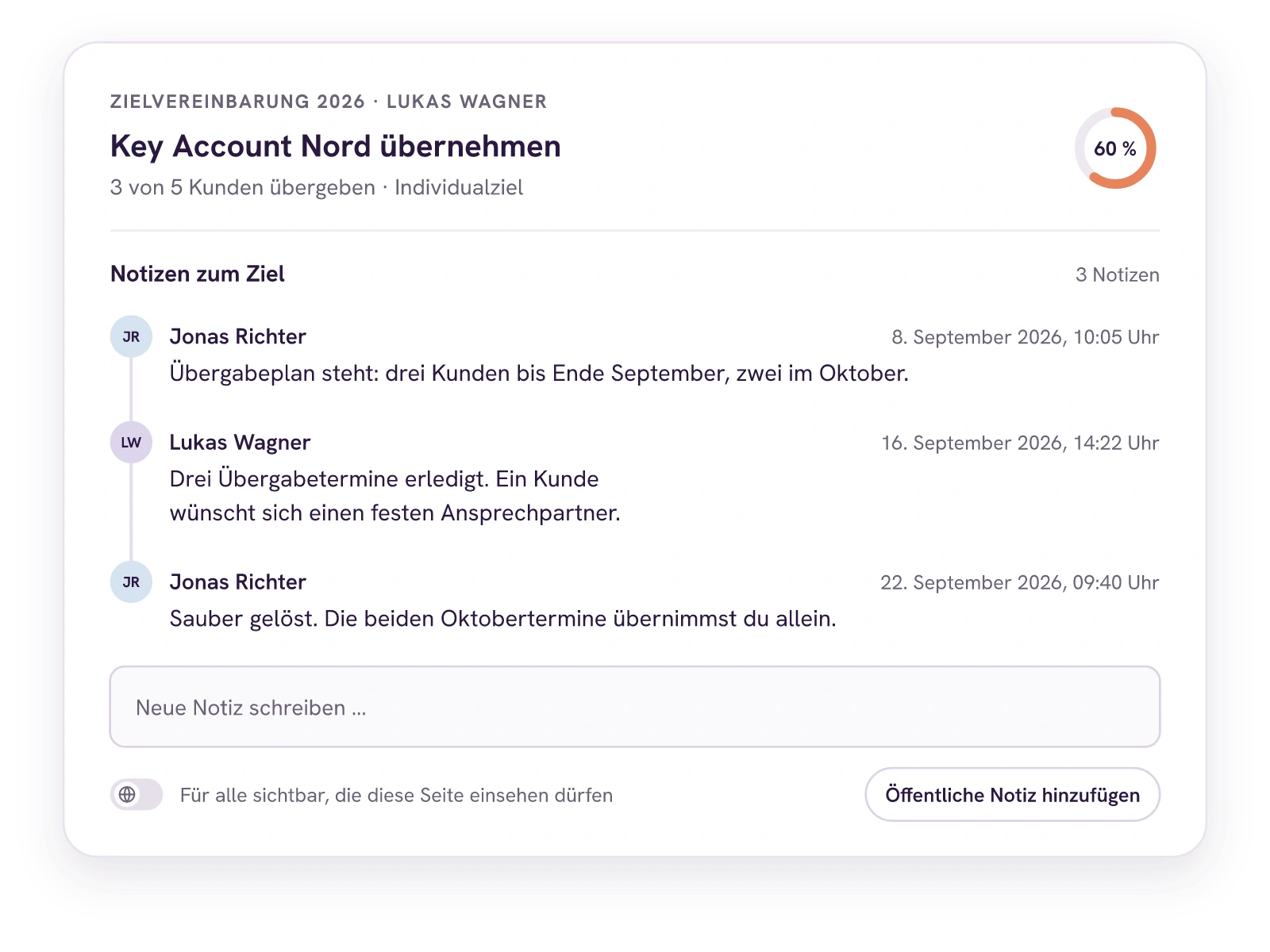Click the Lukas Wagner author name in notes

(240, 442)
